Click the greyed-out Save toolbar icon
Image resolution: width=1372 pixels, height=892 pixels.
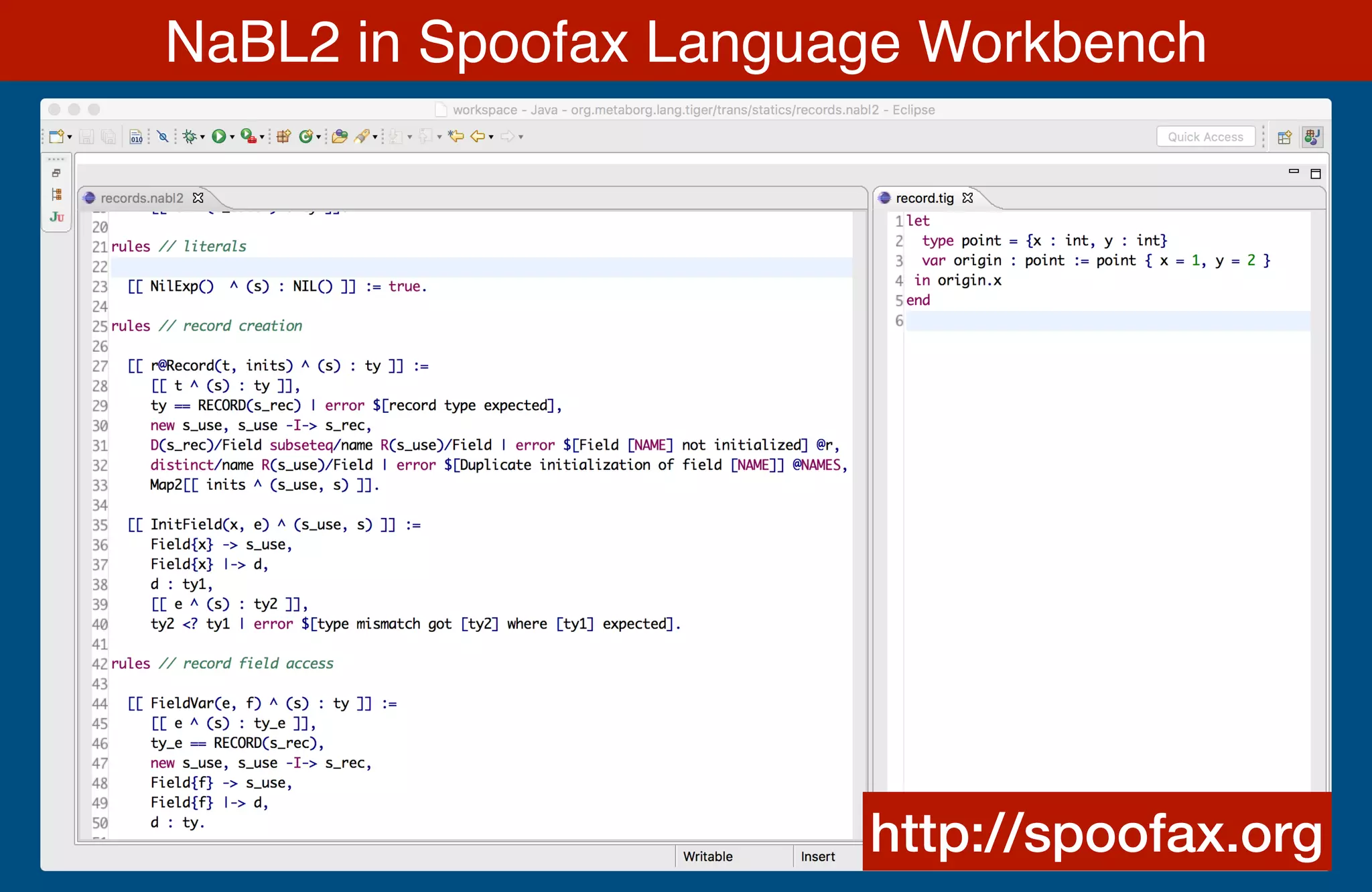pyautogui.click(x=86, y=137)
